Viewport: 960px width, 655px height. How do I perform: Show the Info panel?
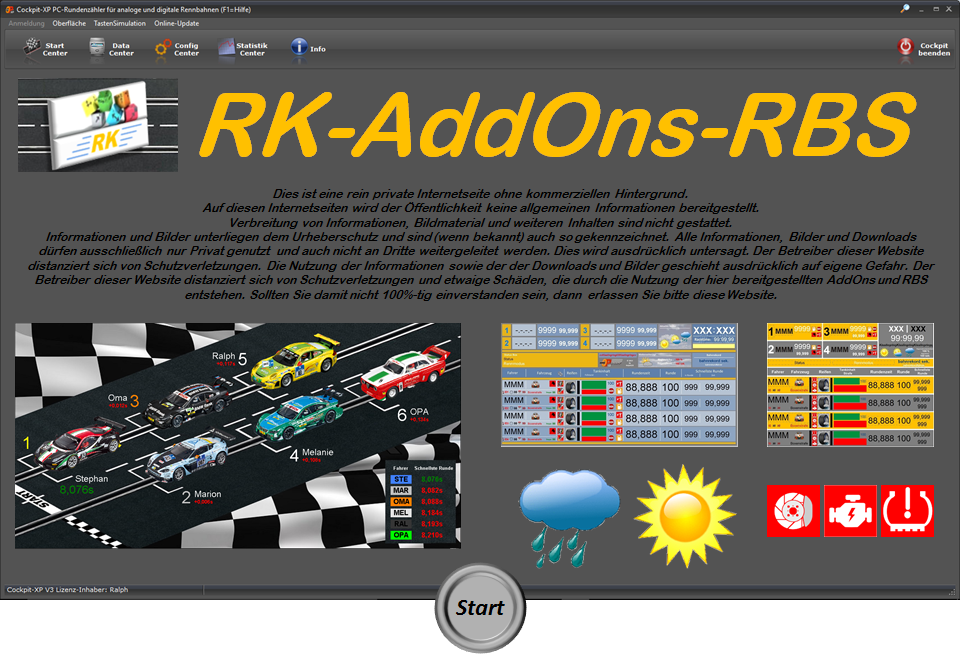click(x=309, y=49)
